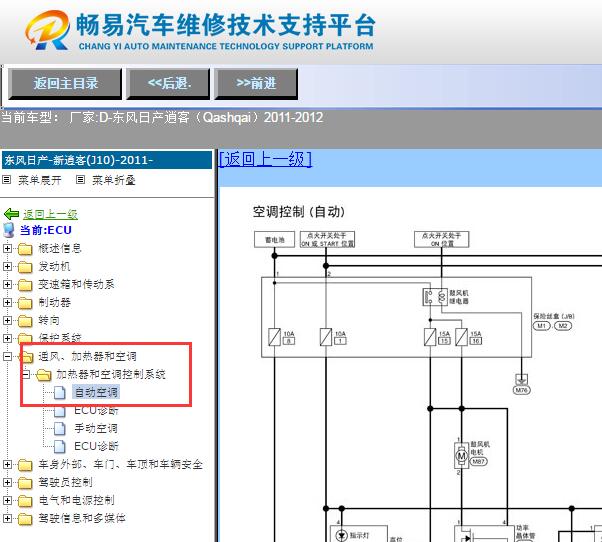The image size is (602, 542).
Task: Click the 变速箱和传动系 folder icon
Action: [x=25, y=285]
